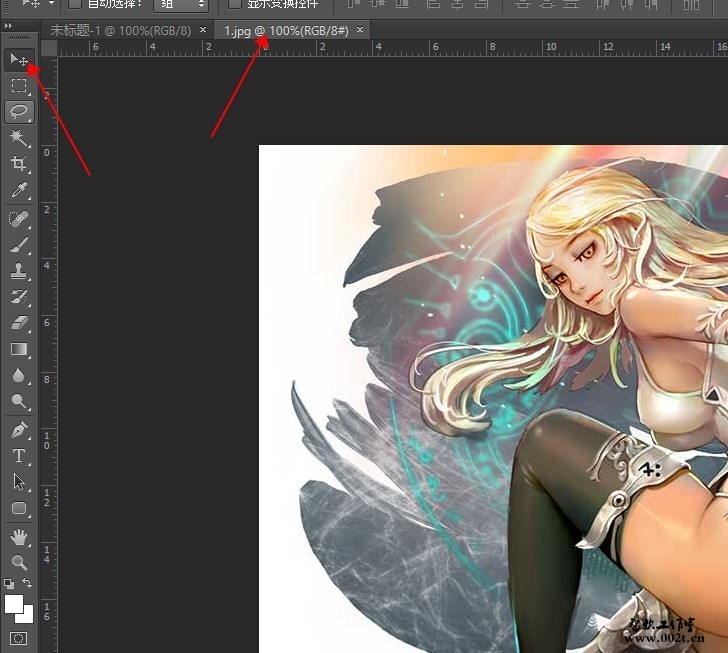Image resolution: width=728 pixels, height=653 pixels.
Task: Click the ruler origin corner box
Action: coord(49,48)
